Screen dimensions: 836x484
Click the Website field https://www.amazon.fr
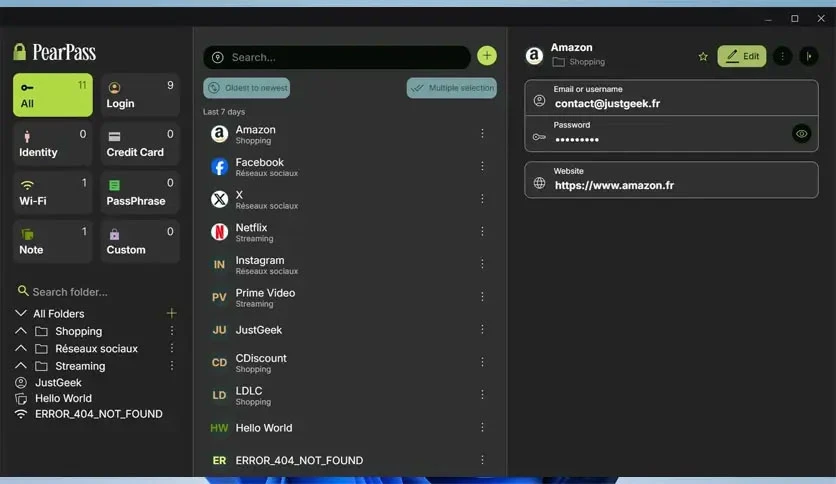pyautogui.click(x=671, y=180)
